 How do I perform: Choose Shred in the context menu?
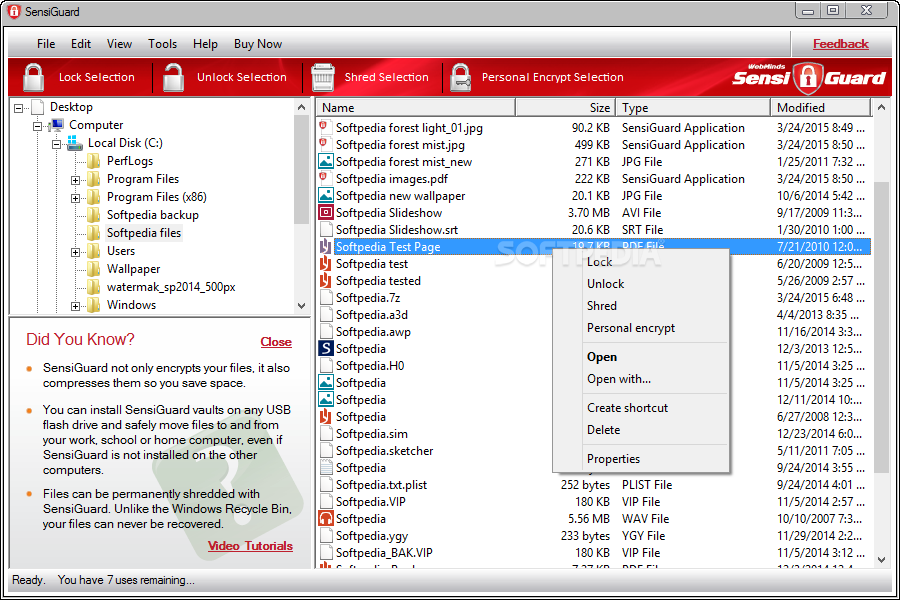641,306
